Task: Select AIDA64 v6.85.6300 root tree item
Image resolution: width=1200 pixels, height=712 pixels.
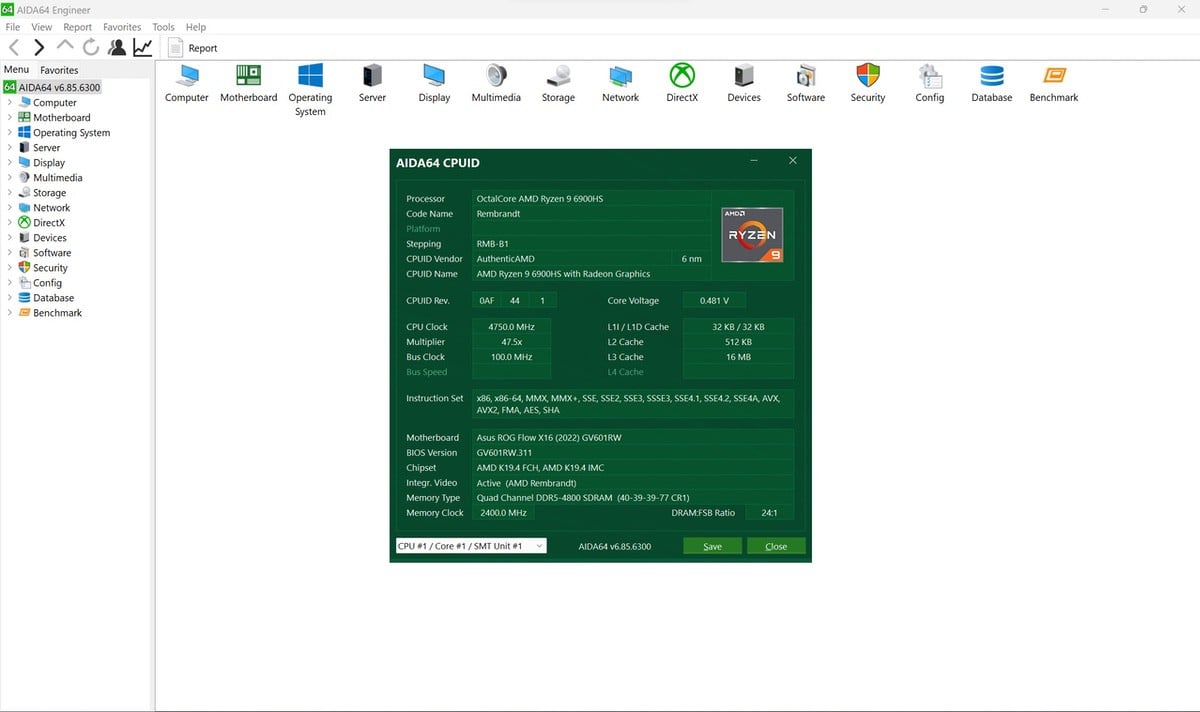Action: pyautogui.click(x=52, y=87)
